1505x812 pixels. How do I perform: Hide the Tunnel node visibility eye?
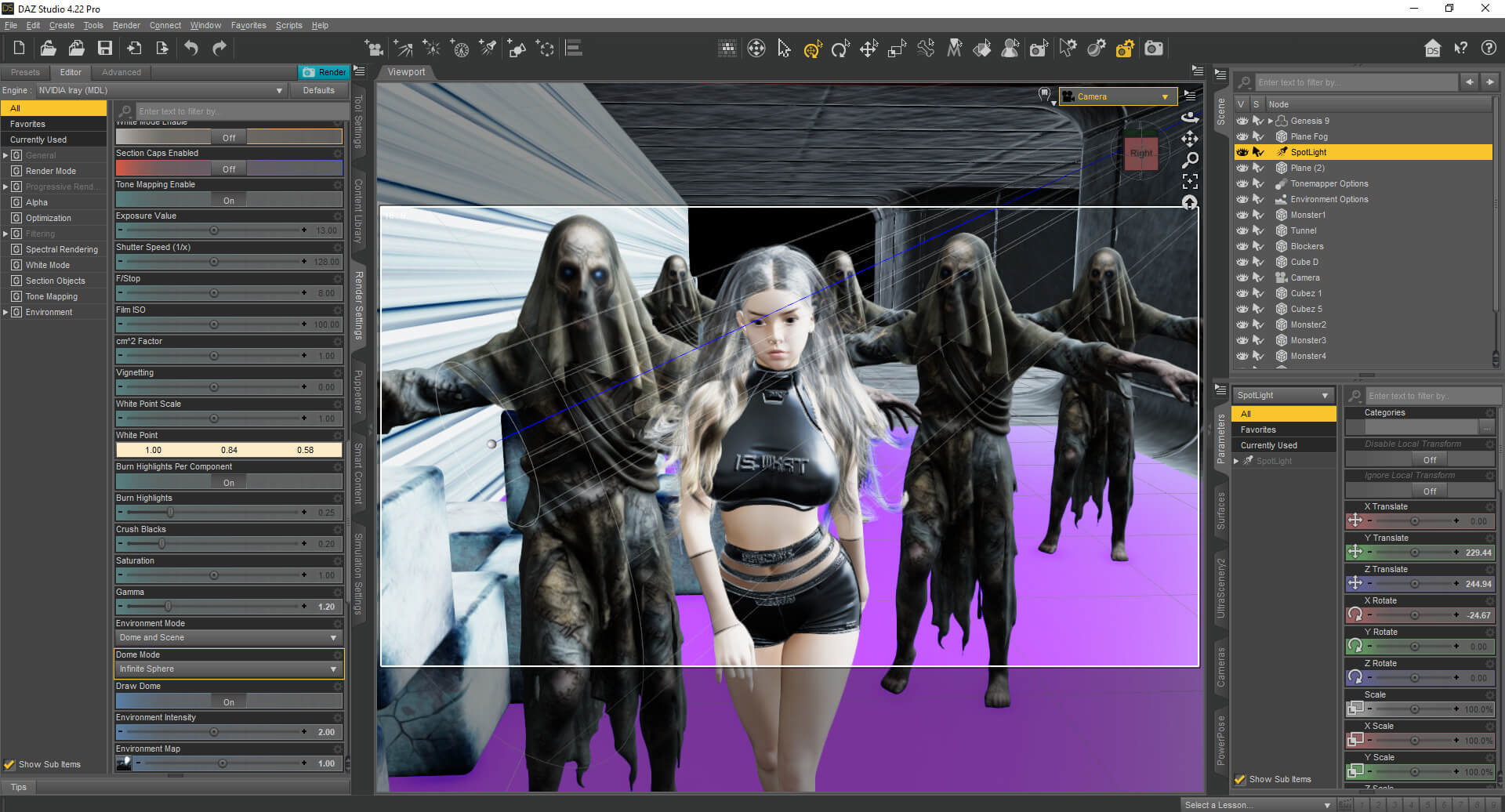tap(1242, 230)
